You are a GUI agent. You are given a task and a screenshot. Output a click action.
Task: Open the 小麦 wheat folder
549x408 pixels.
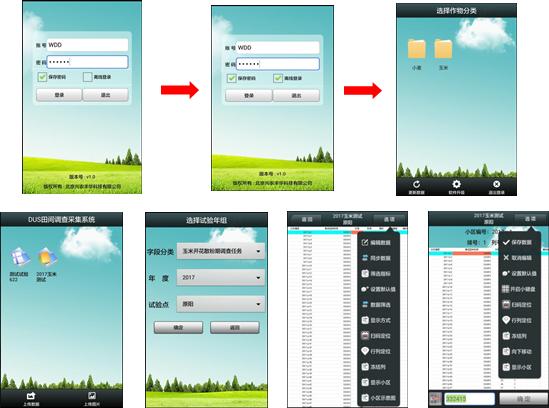coord(417,49)
